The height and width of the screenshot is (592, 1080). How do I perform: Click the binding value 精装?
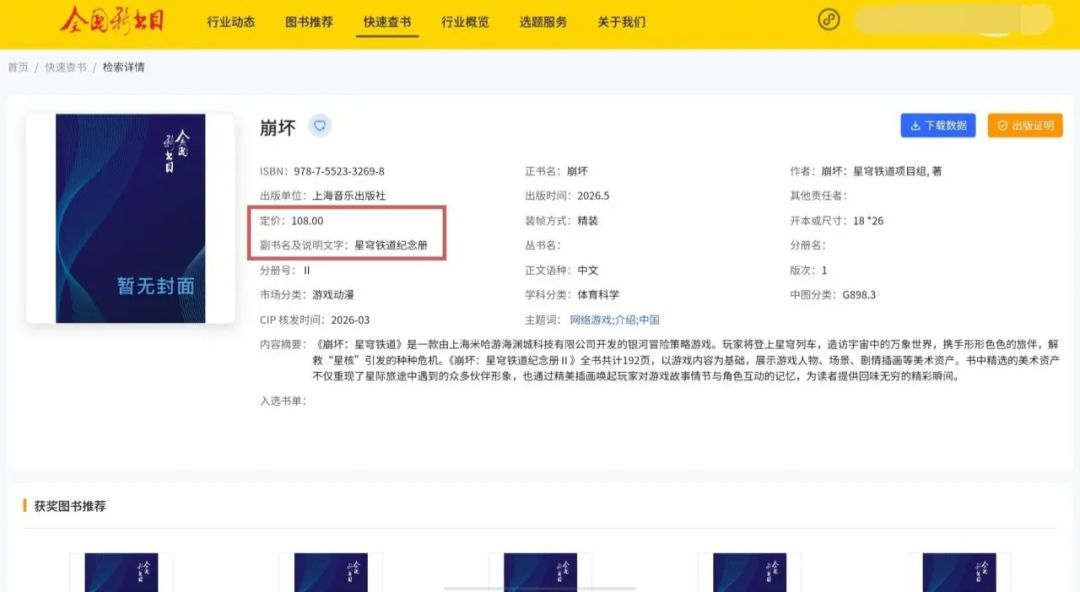coord(588,221)
